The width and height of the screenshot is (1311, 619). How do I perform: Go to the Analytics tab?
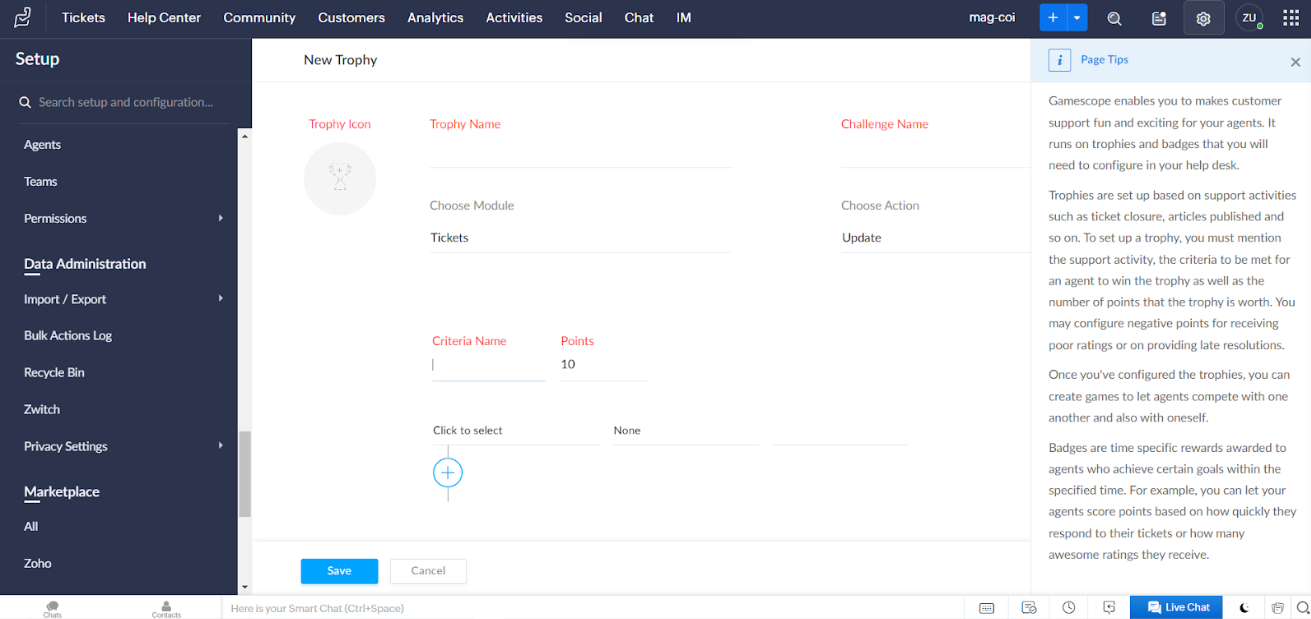coord(435,18)
